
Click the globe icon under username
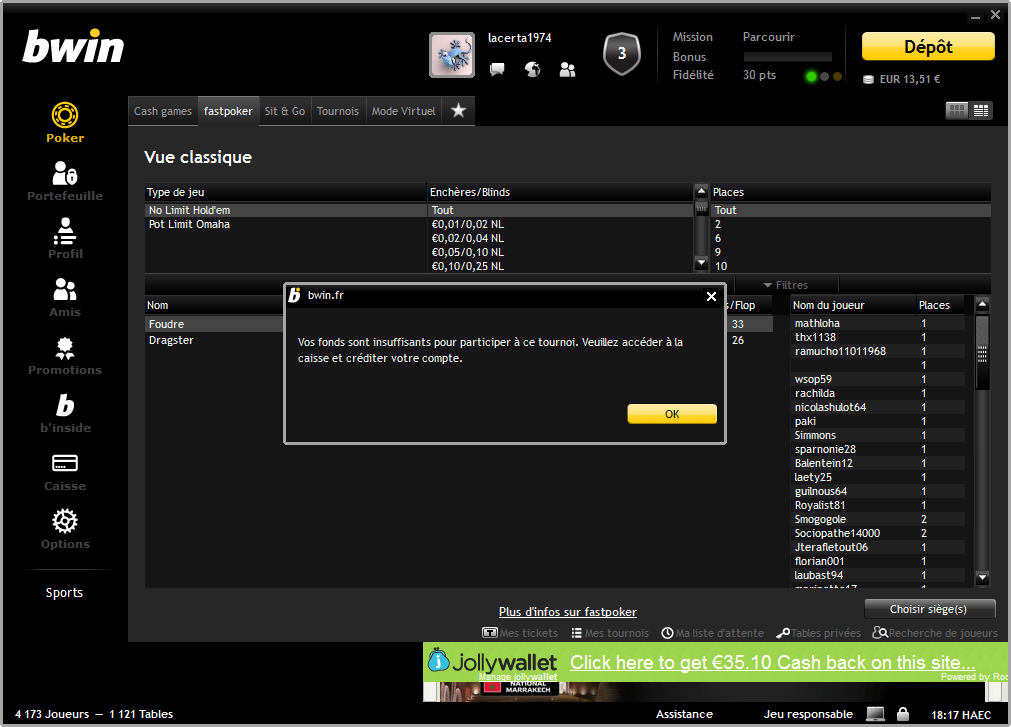click(x=533, y=69)
